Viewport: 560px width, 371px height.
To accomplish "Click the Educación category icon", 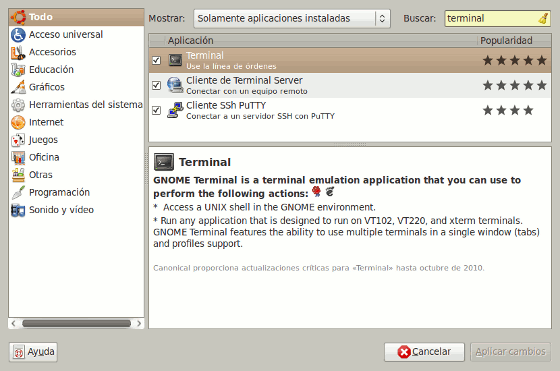I will [x=18, y=70].
